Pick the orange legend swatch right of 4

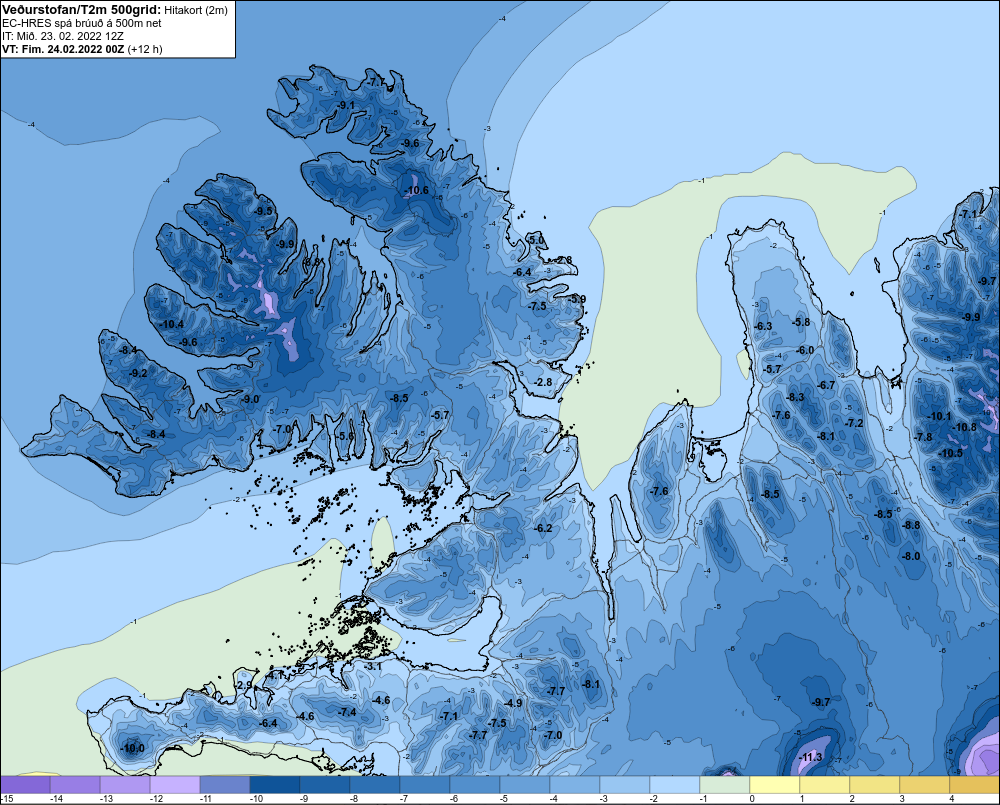click(974, 784)
